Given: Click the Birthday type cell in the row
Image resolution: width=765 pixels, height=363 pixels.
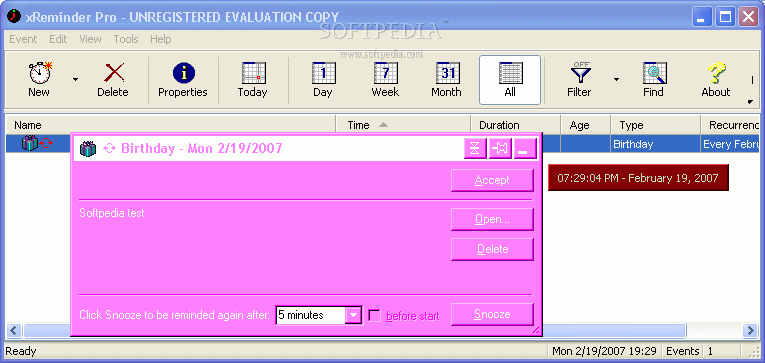Looking at the screenshot, I should [x=655, y=144].
